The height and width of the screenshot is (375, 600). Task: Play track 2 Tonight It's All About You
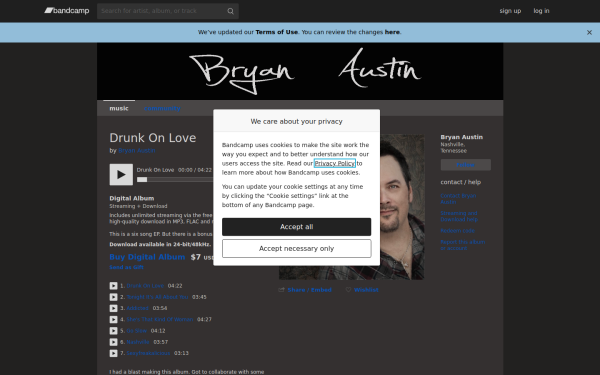point(113,297)
